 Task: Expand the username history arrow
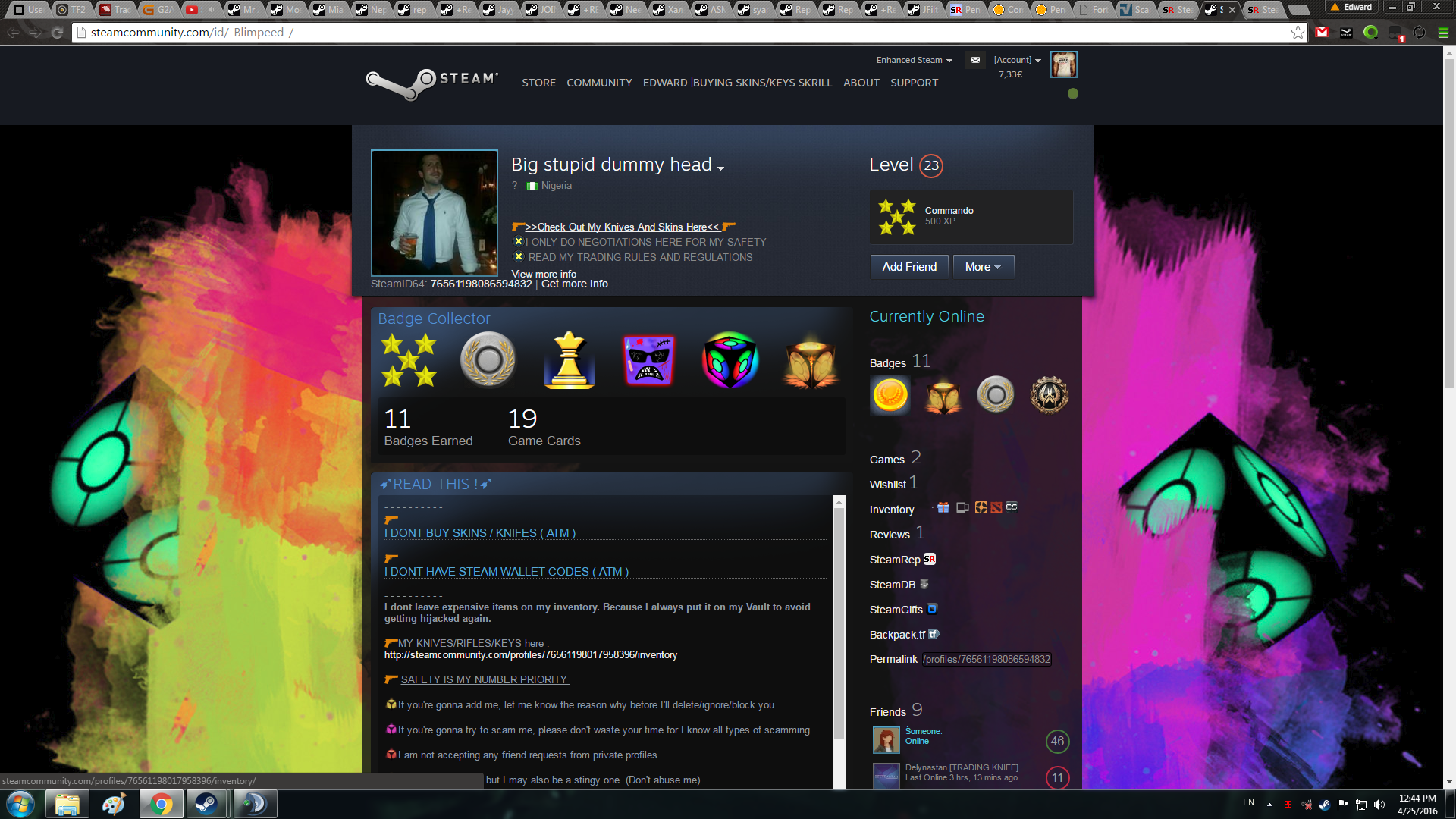click(x=721, y=168)
